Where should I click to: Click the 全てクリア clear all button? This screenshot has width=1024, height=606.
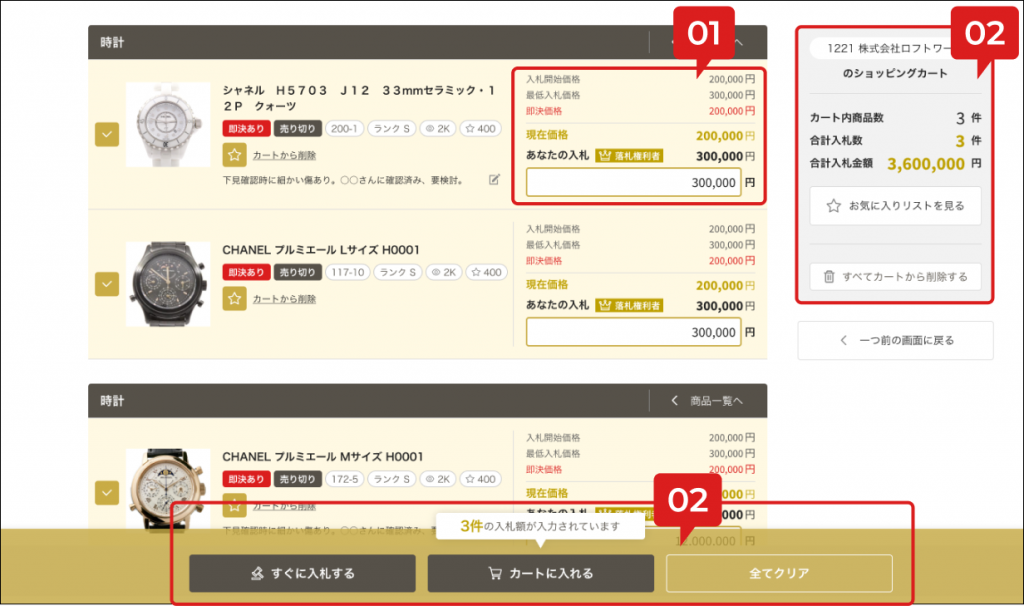tap(779, 573)
